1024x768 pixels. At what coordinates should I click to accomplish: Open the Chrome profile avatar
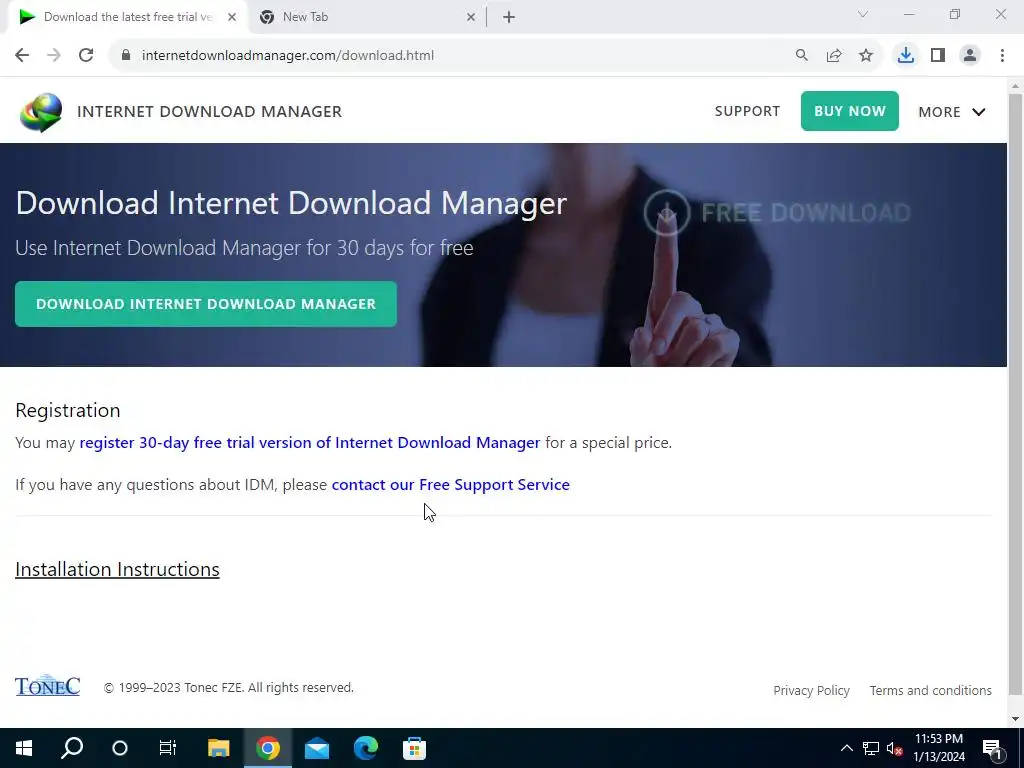click(970, 56)
